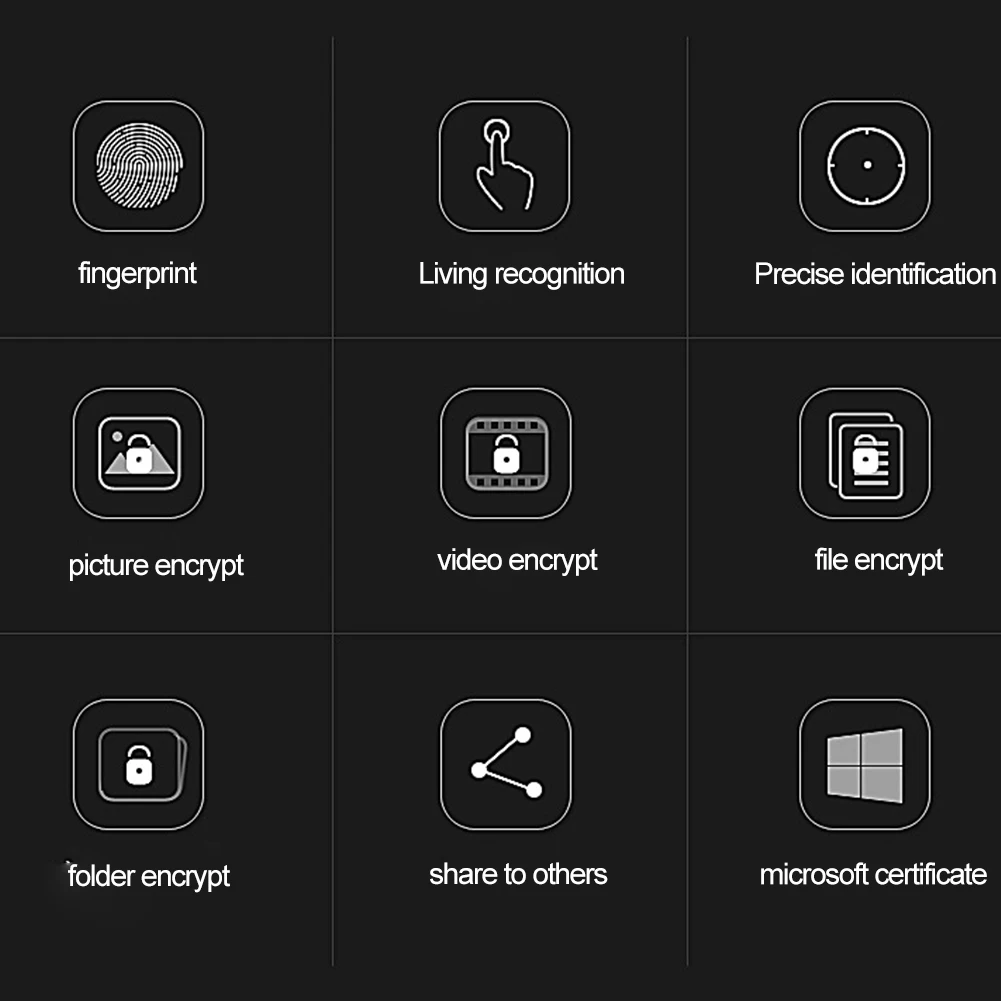Click the file encrypt document icon
1001x1001 pixels.
click(x=865, y=453)
